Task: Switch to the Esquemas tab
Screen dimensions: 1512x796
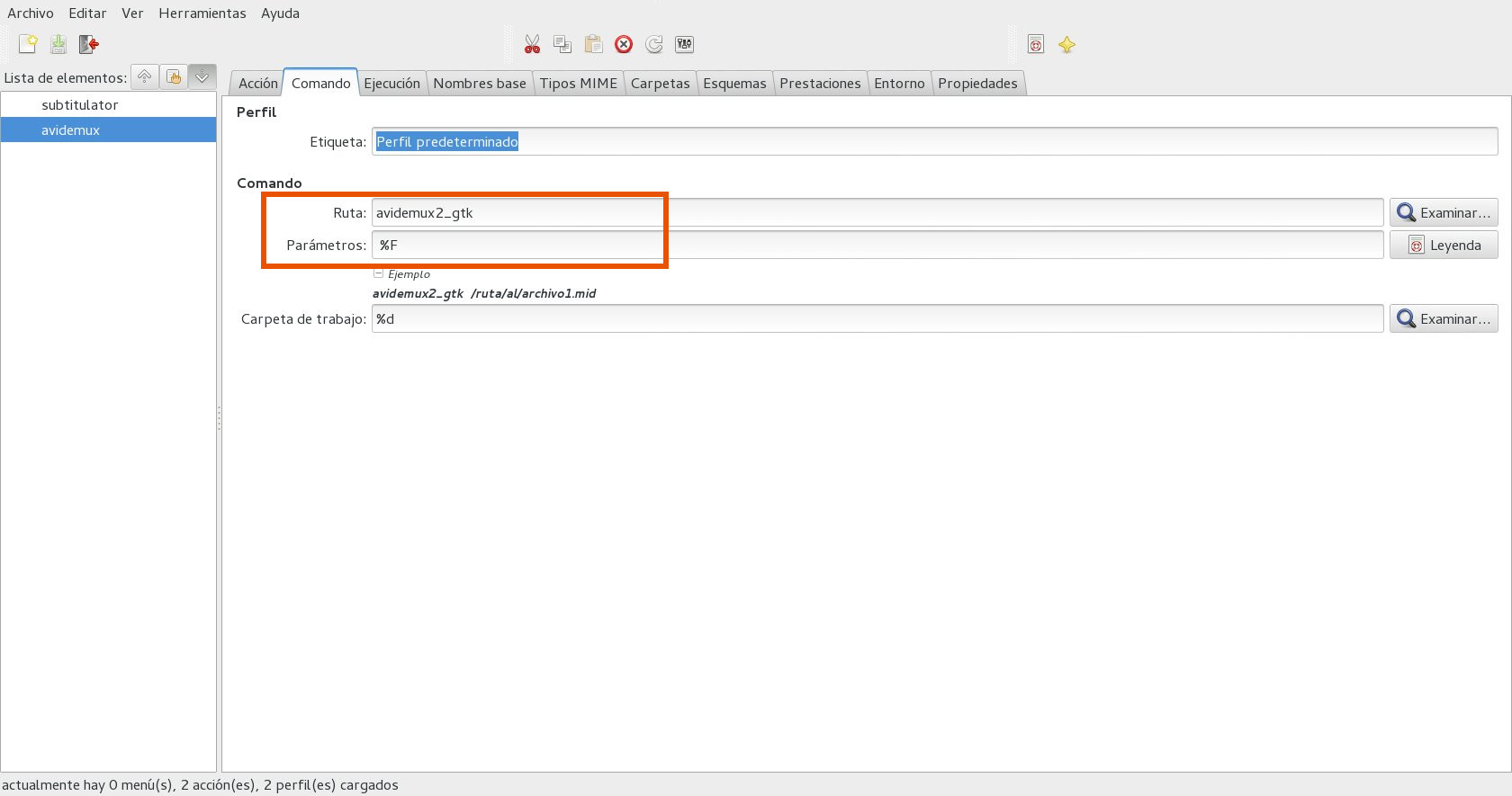Action: point(734,83)
